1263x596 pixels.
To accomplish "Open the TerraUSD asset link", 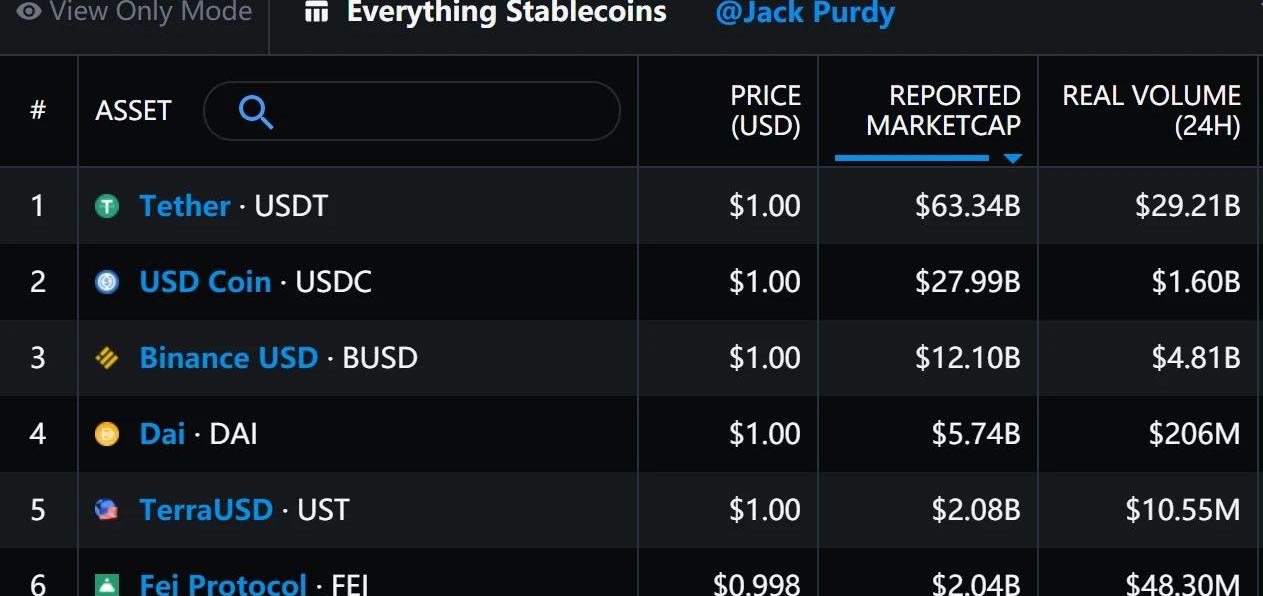I will click(206, 510).
